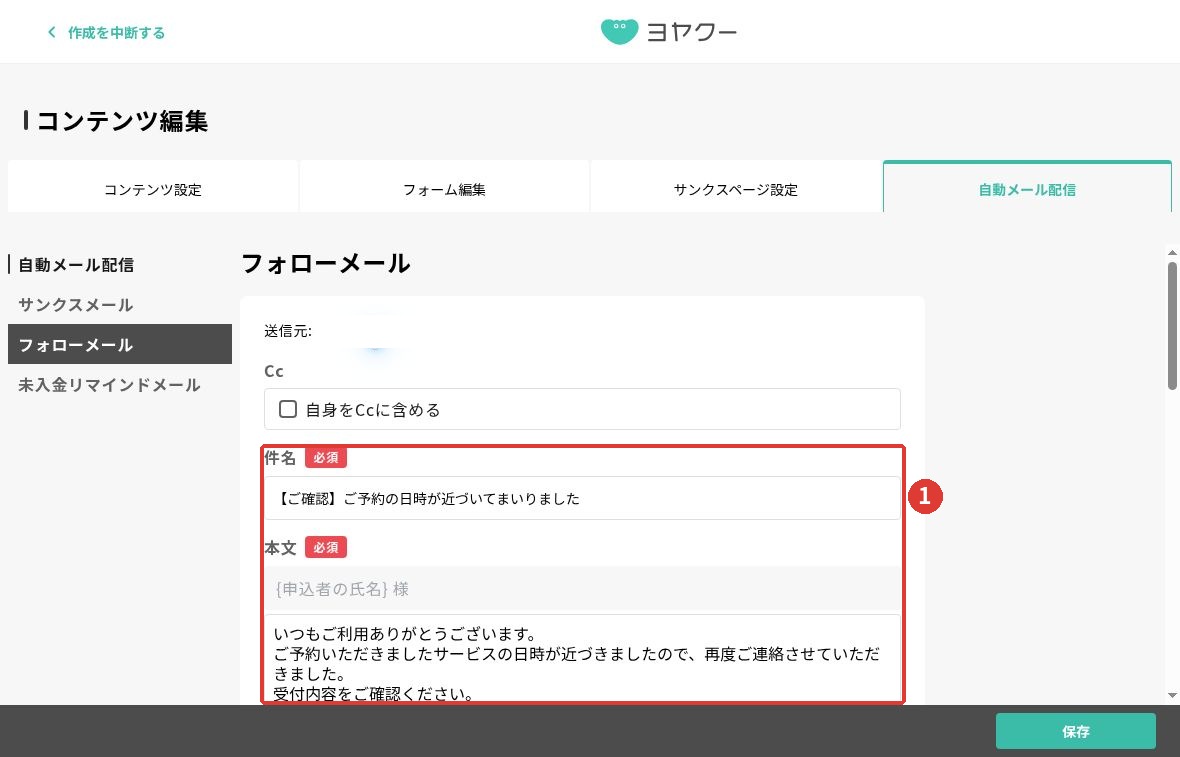The height and width of the screenshot is (757, 1180).
Task: Enable 自身をCcに含める checkbox
Action: (x=287, y=409)
